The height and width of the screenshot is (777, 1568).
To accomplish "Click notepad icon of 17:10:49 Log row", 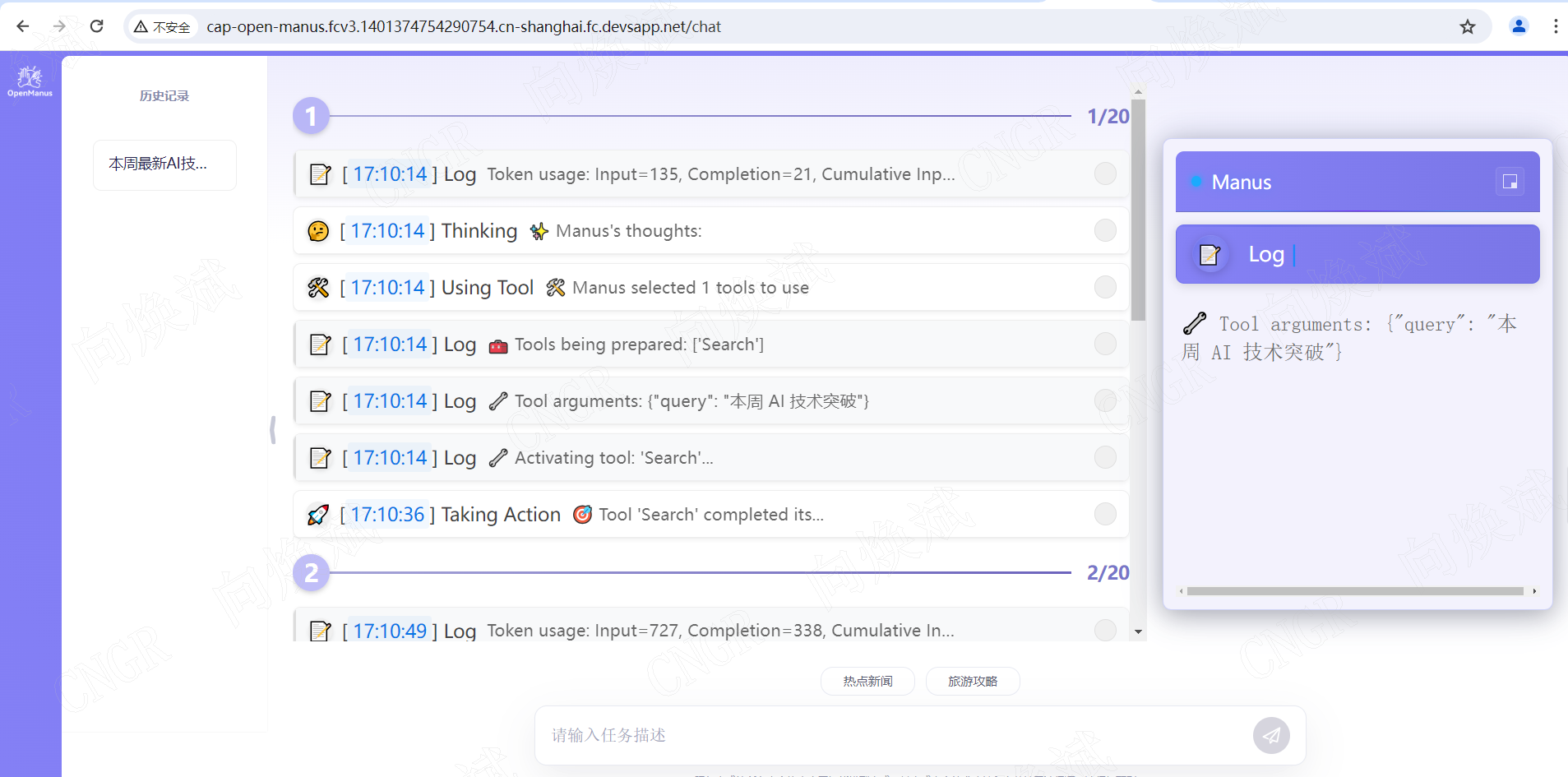I will click(x=320, y=631).
